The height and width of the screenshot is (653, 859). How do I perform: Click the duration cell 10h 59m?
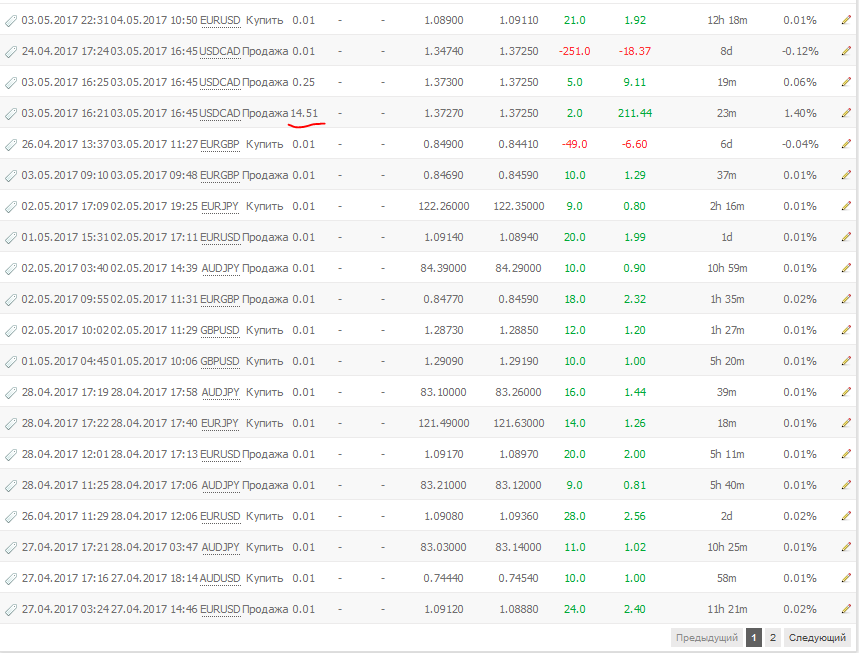728,268
